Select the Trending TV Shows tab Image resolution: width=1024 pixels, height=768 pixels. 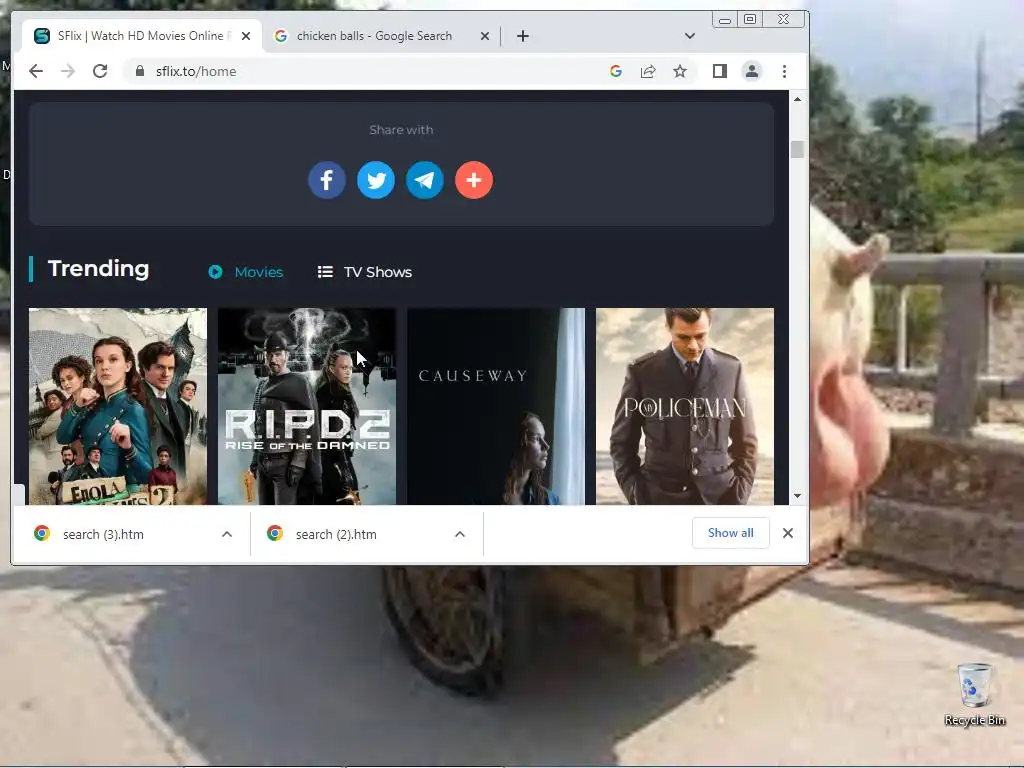point(364,272)
